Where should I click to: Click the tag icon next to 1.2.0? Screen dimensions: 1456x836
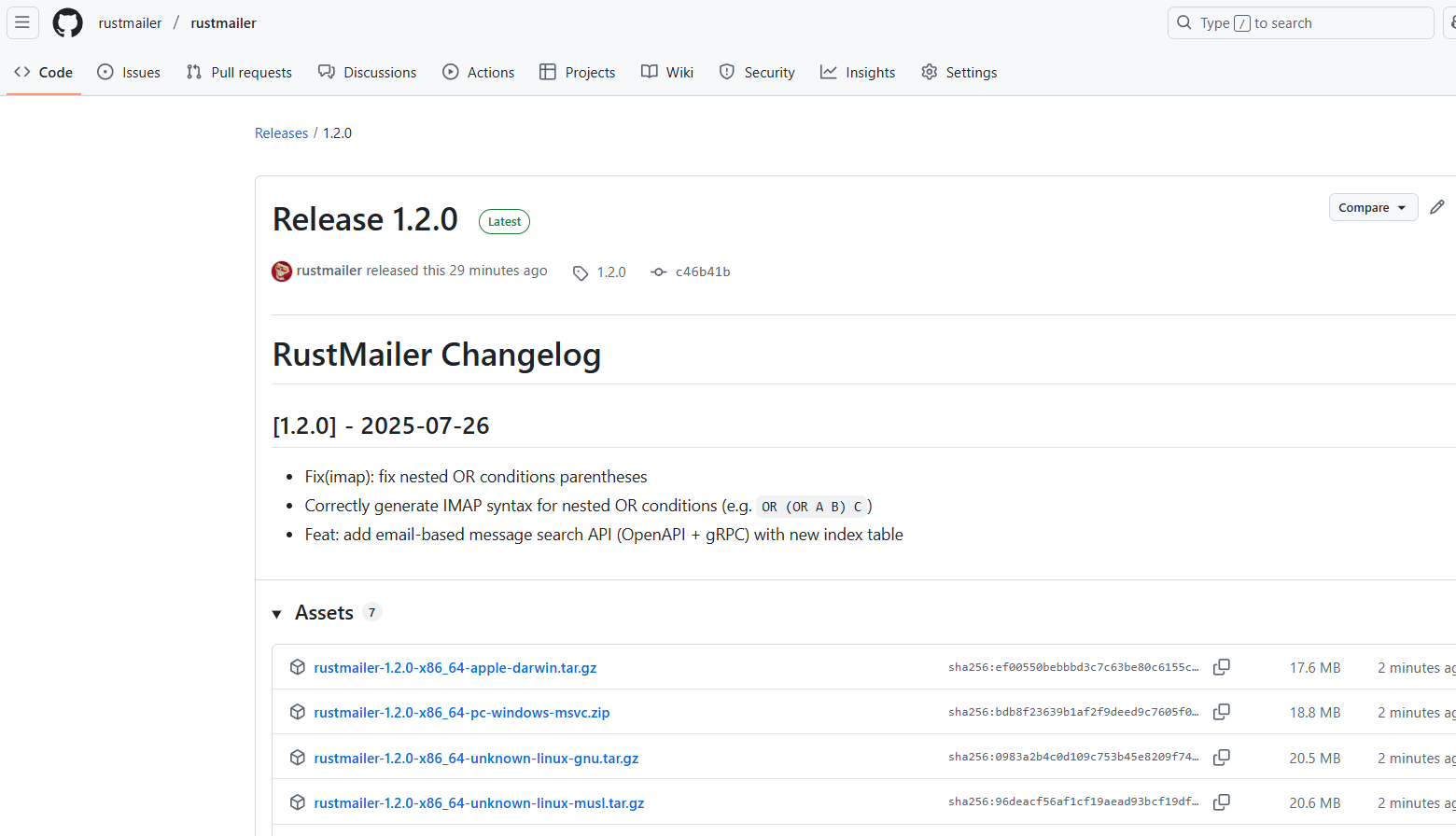(x=581, y=272)
